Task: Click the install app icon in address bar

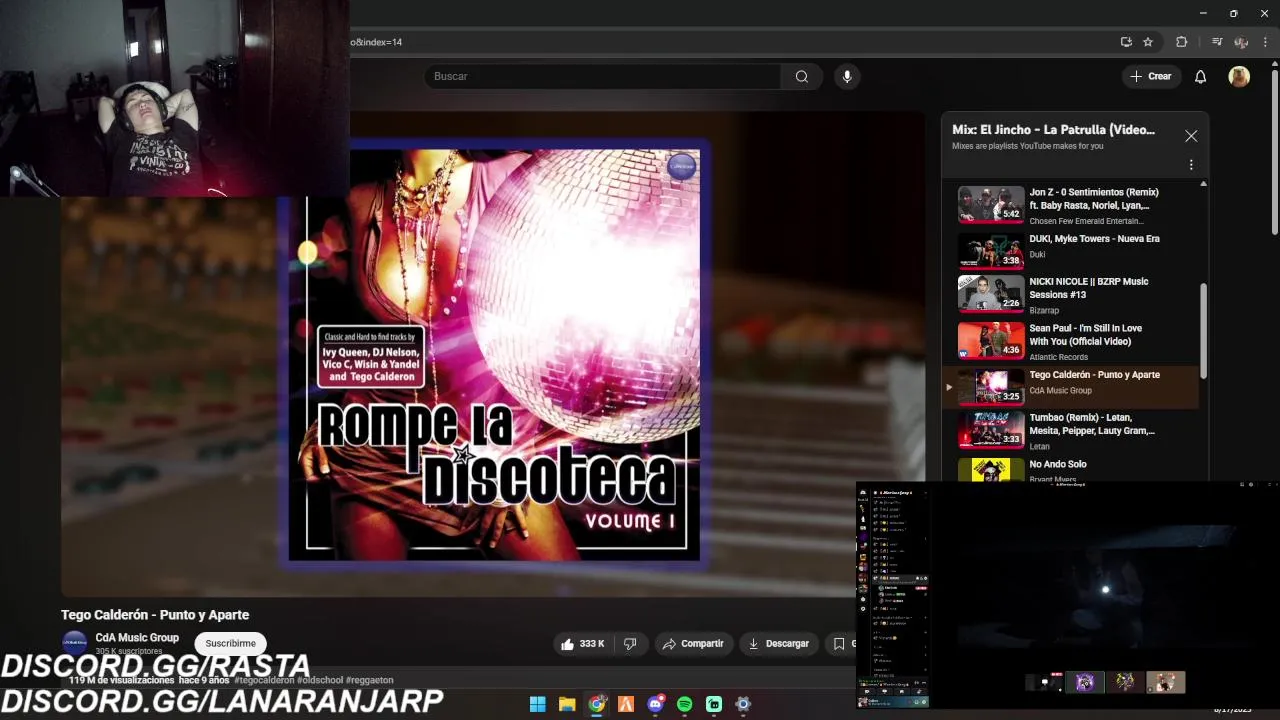Action: [x=1126, y=42]
